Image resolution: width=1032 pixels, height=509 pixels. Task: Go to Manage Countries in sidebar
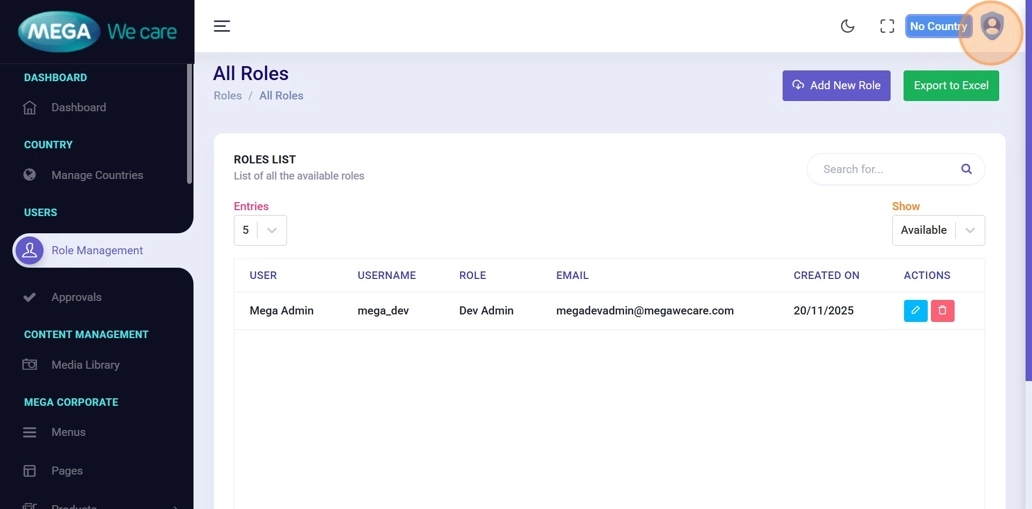pos(97,175)
